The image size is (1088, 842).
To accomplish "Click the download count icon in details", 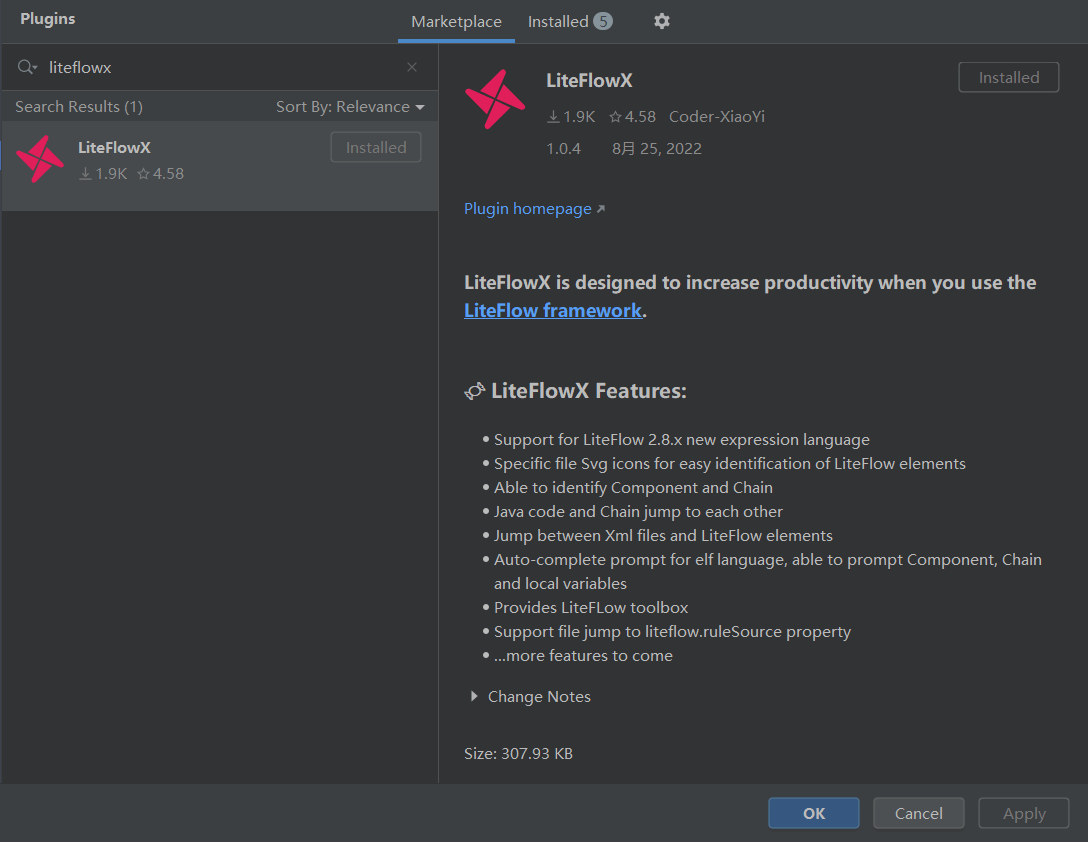I will [553, 117].
